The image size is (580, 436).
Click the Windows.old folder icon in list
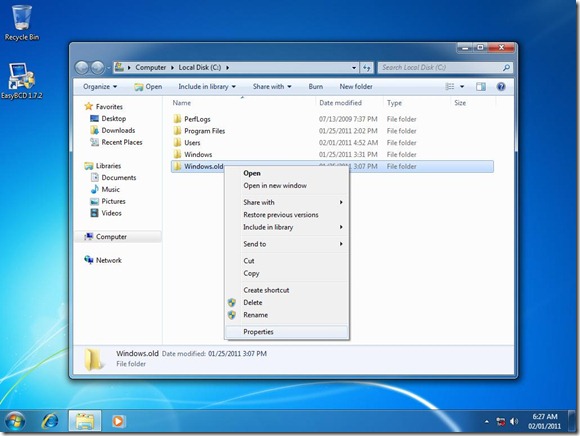[178, 166]
